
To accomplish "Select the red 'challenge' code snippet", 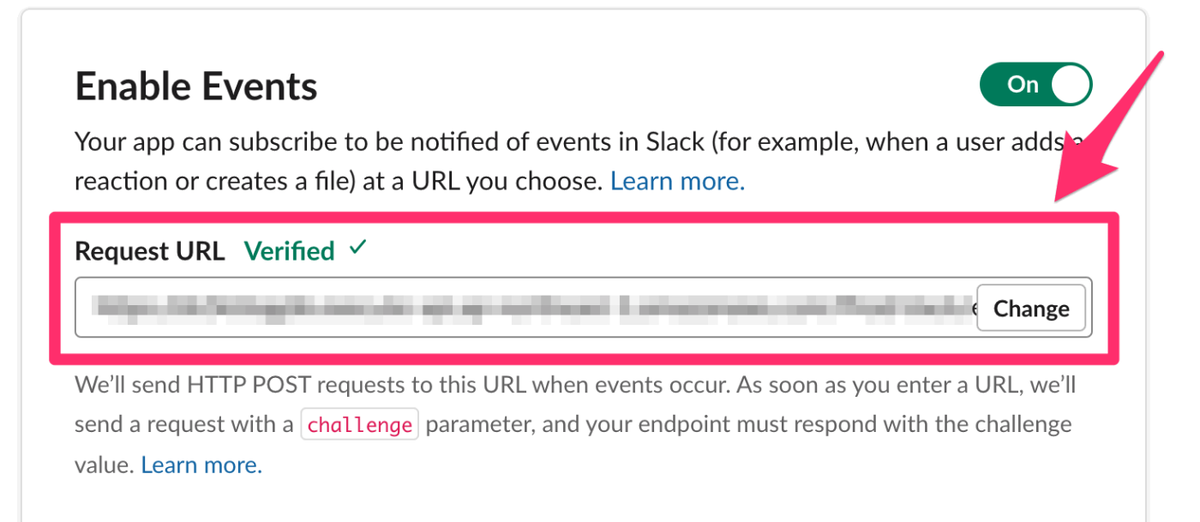I will pyautogui.click(x=360, y=425).
